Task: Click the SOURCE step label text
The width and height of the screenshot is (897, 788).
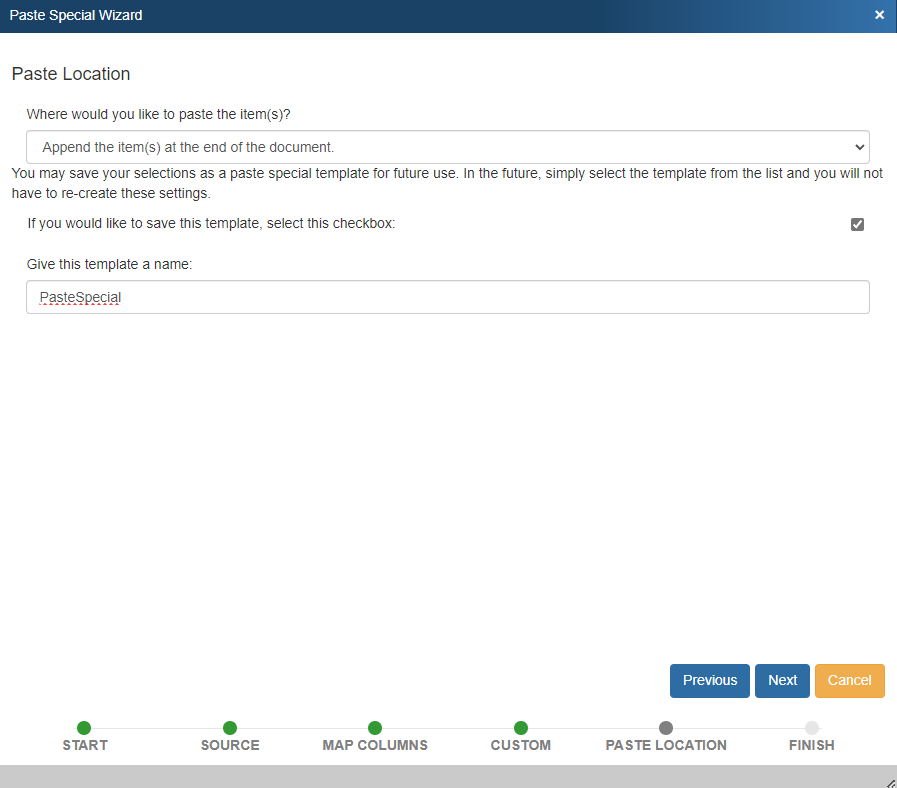Action: point(230,745)
